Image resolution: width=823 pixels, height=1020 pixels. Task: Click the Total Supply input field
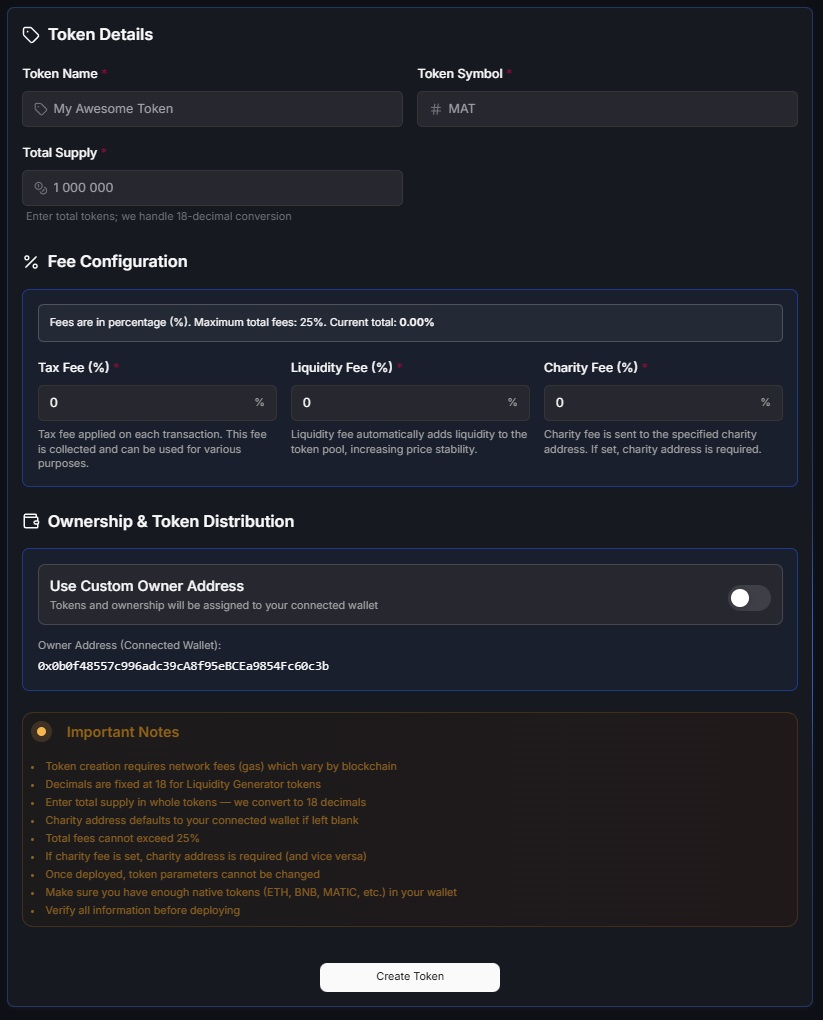pos(212,187)
